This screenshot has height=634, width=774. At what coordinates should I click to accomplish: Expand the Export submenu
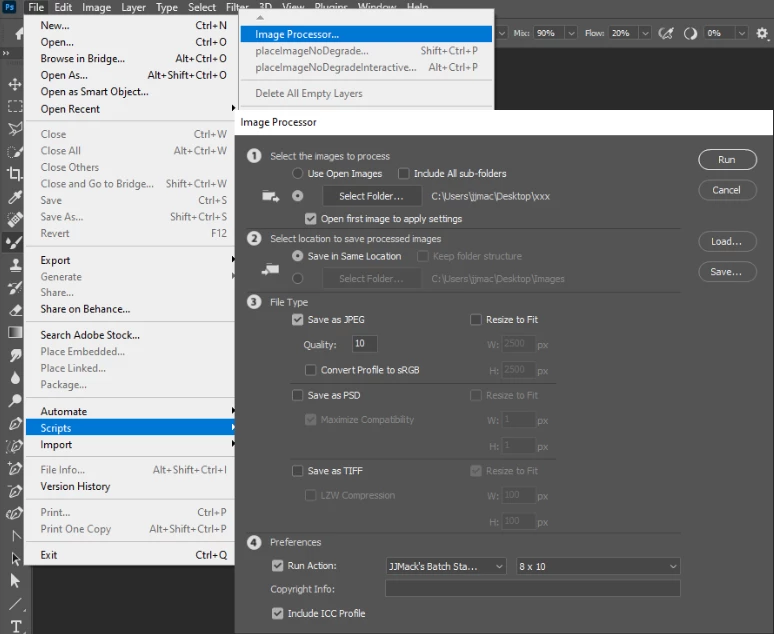[x=130, y=260]
